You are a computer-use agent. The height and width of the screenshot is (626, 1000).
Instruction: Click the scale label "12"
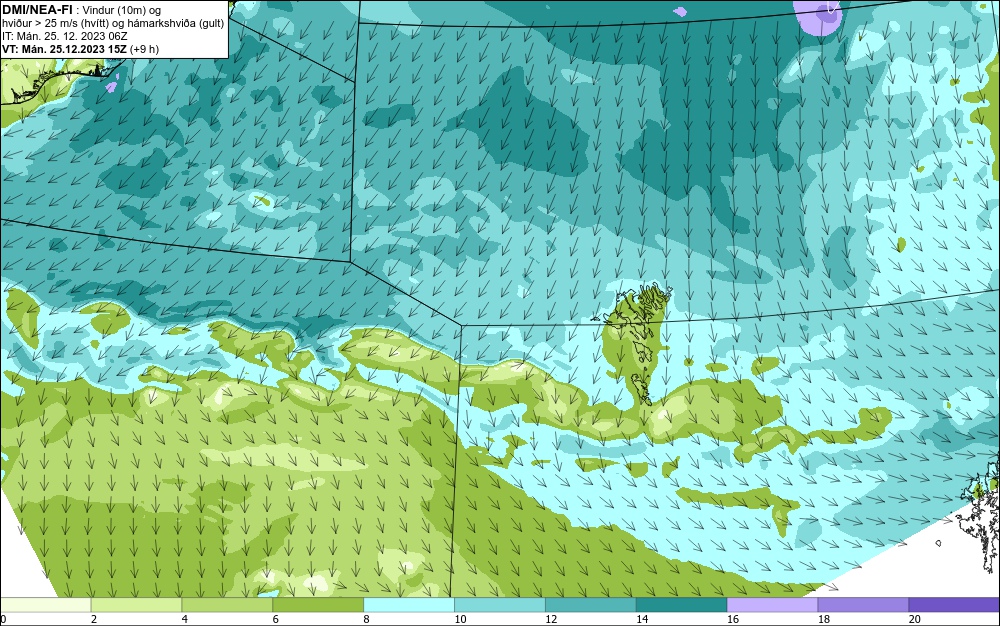551,619
